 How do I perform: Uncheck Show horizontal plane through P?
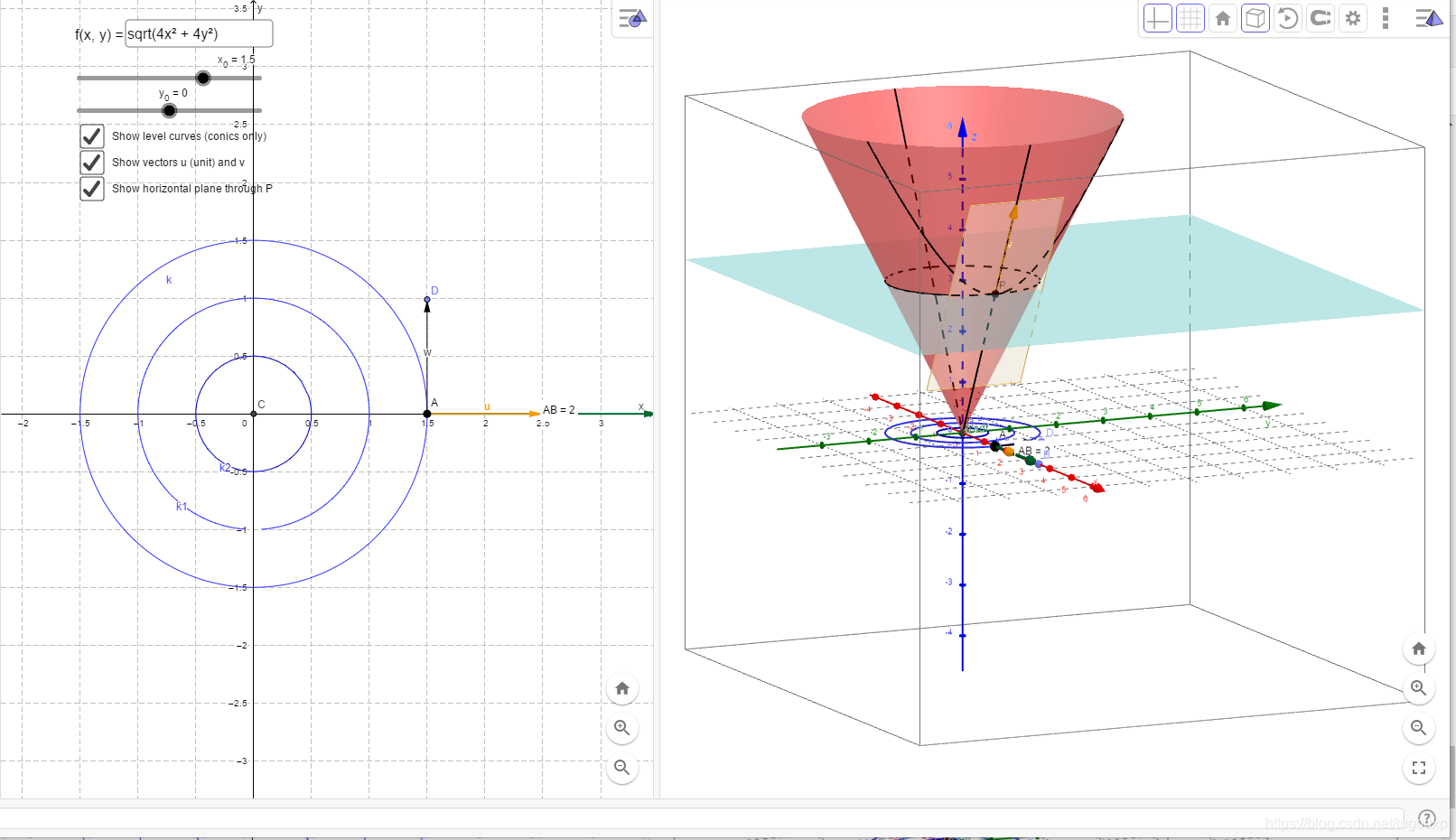coord(92,189)
